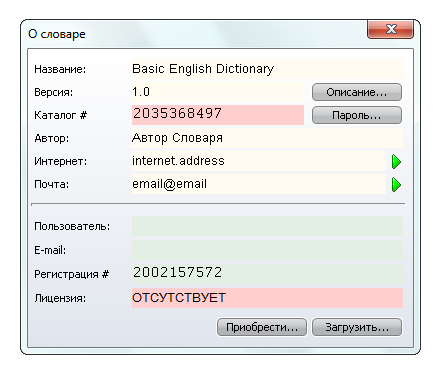Click the internet.address field
The image size is (447, 380).
coord(259,161)
